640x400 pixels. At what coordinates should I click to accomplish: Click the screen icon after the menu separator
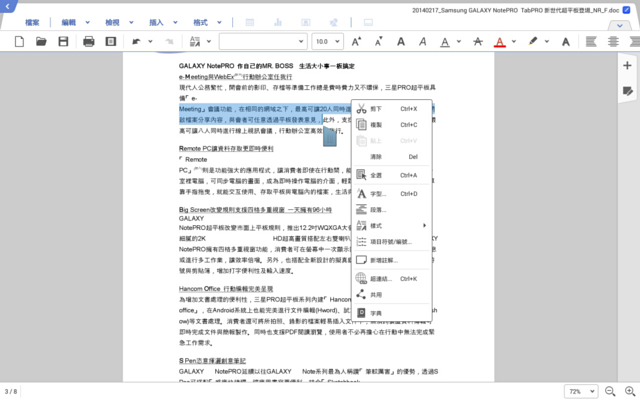pyautogui.click(x=368, y=22)
